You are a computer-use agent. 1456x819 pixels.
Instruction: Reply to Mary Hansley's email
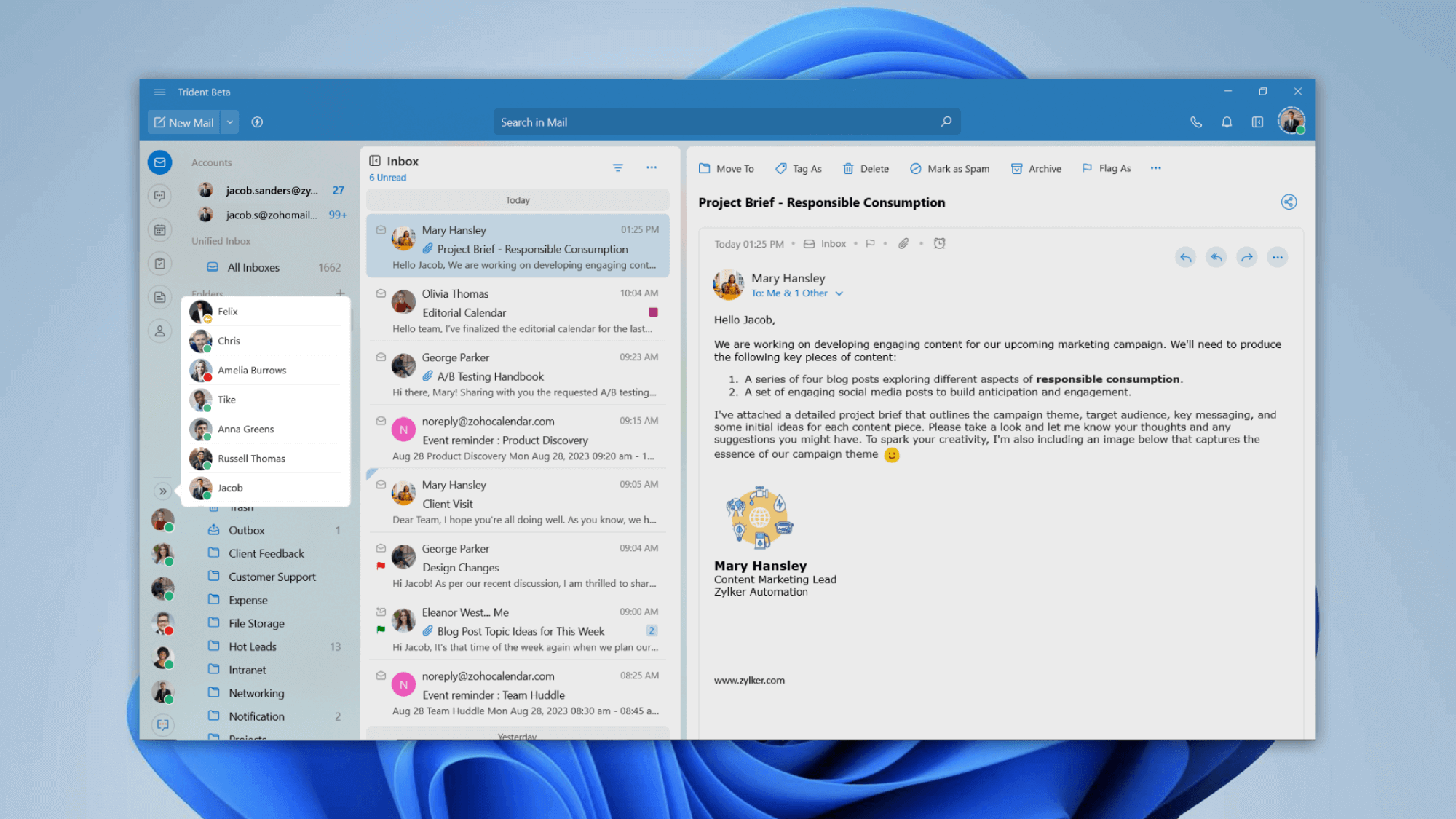(x=1185, y=257)
